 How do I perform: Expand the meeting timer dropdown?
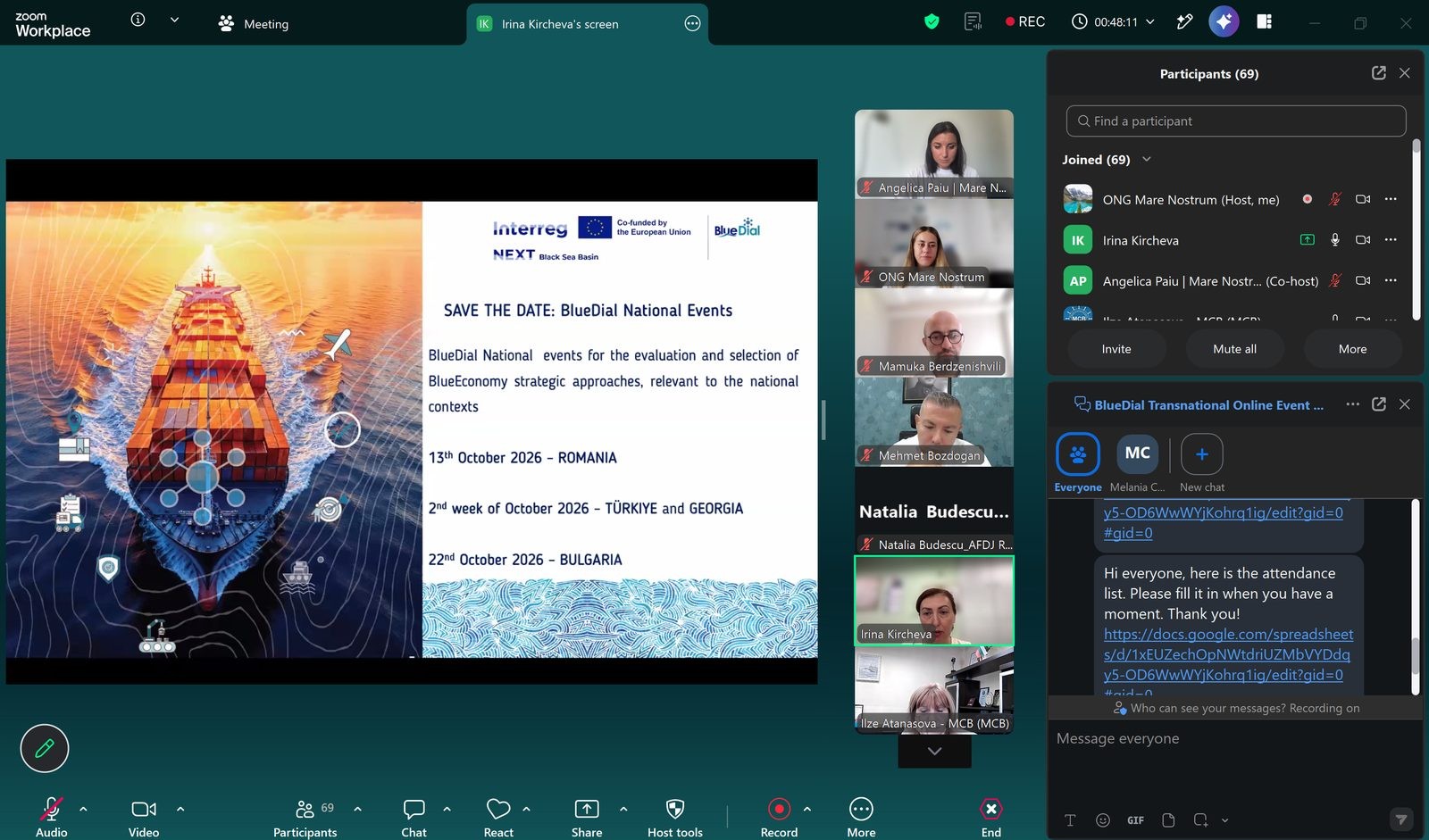point(1150,21)
